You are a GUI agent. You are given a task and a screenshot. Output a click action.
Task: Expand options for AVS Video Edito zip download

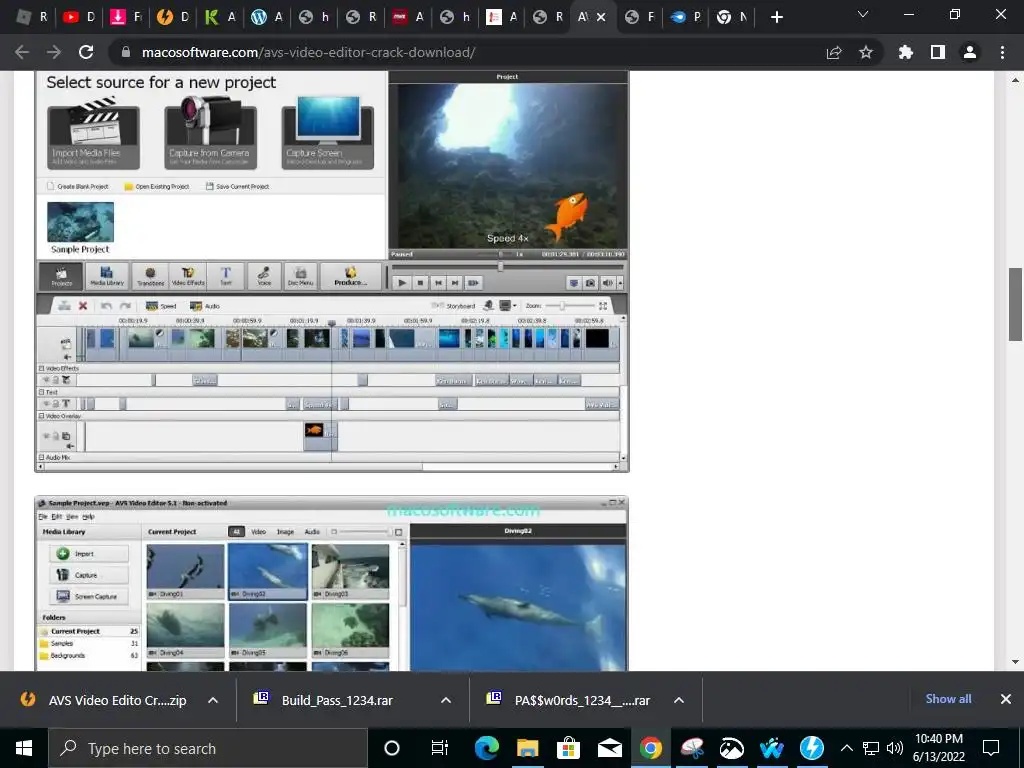[213, 700]
